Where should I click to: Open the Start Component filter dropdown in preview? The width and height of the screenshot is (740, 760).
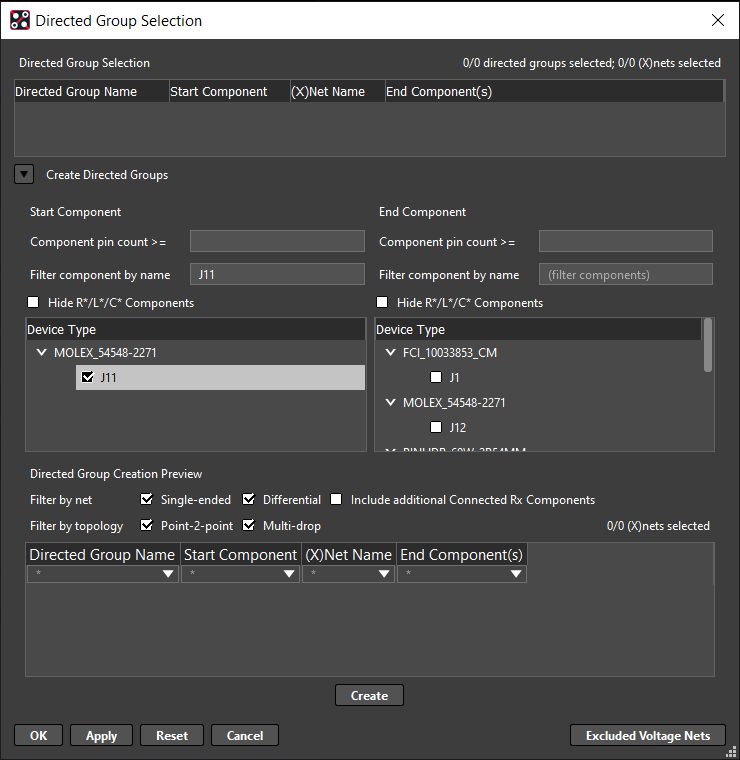(289, 574)
